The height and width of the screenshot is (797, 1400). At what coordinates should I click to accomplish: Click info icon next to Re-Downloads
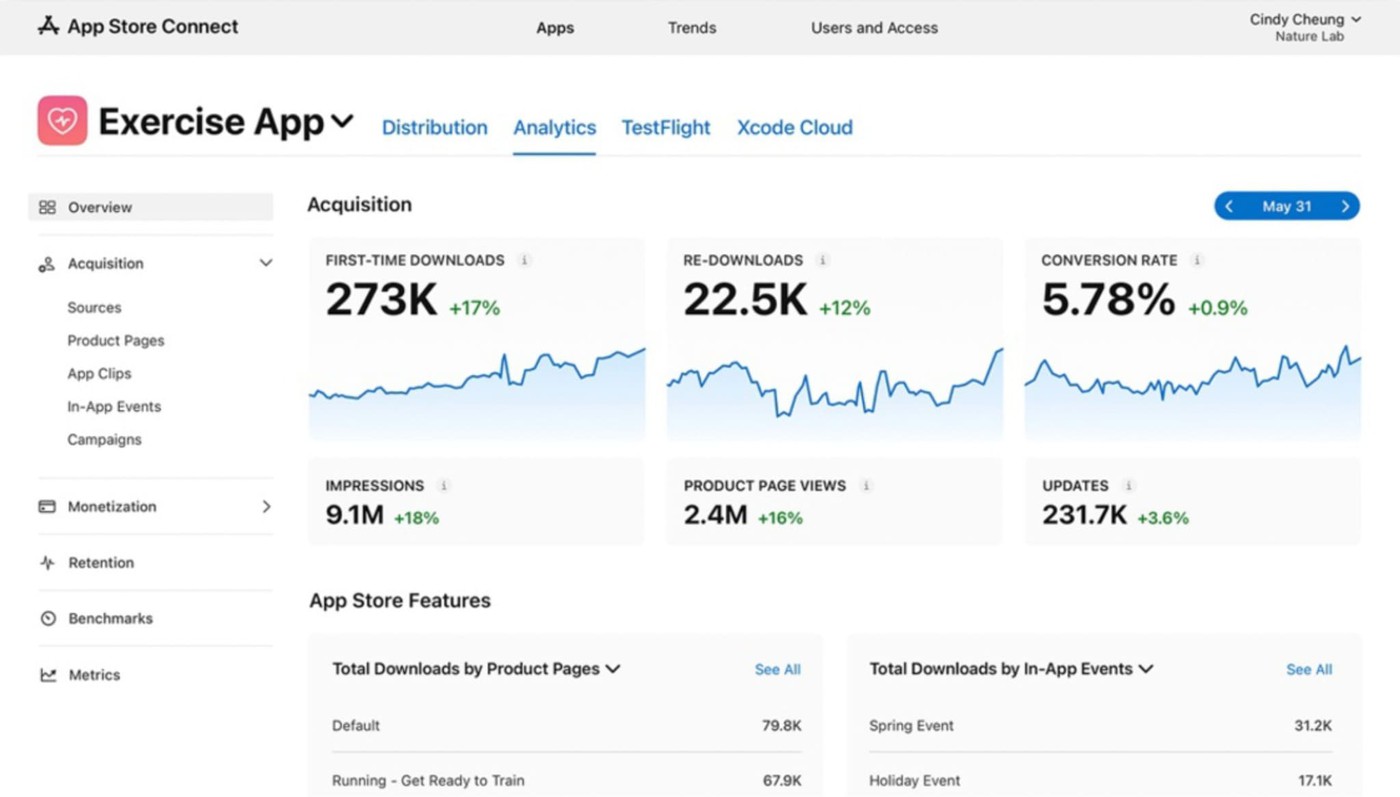(x=823, y=260)
